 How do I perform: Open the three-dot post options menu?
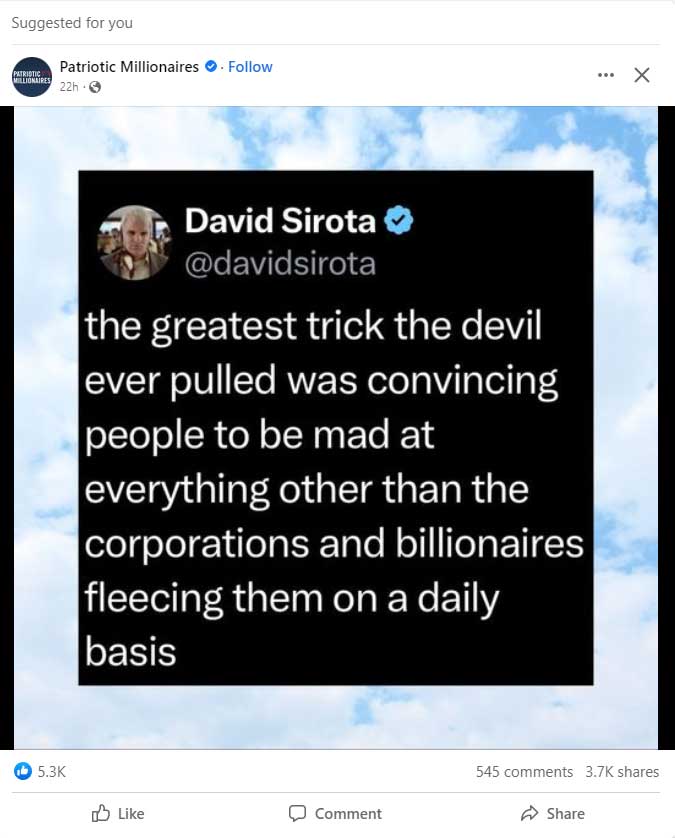tap(606, 75)
